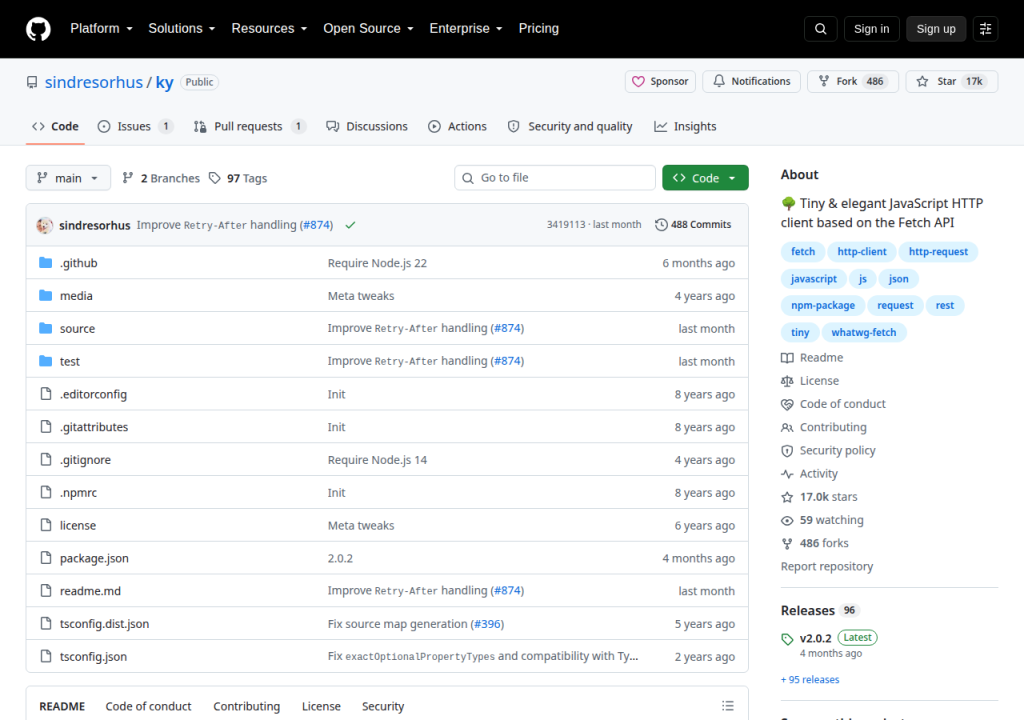This screenshot has height=720, width=1024.
Task: Open the 2 Branches link
Action: (x=161, y=178)
